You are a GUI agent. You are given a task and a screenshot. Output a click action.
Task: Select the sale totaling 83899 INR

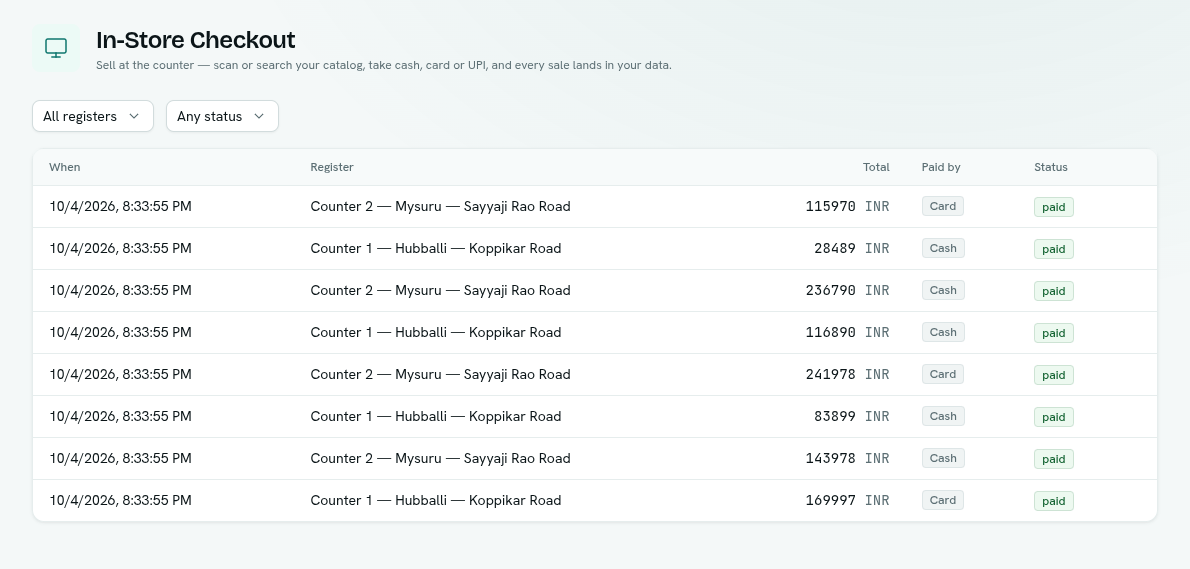[x=595, y=417]
